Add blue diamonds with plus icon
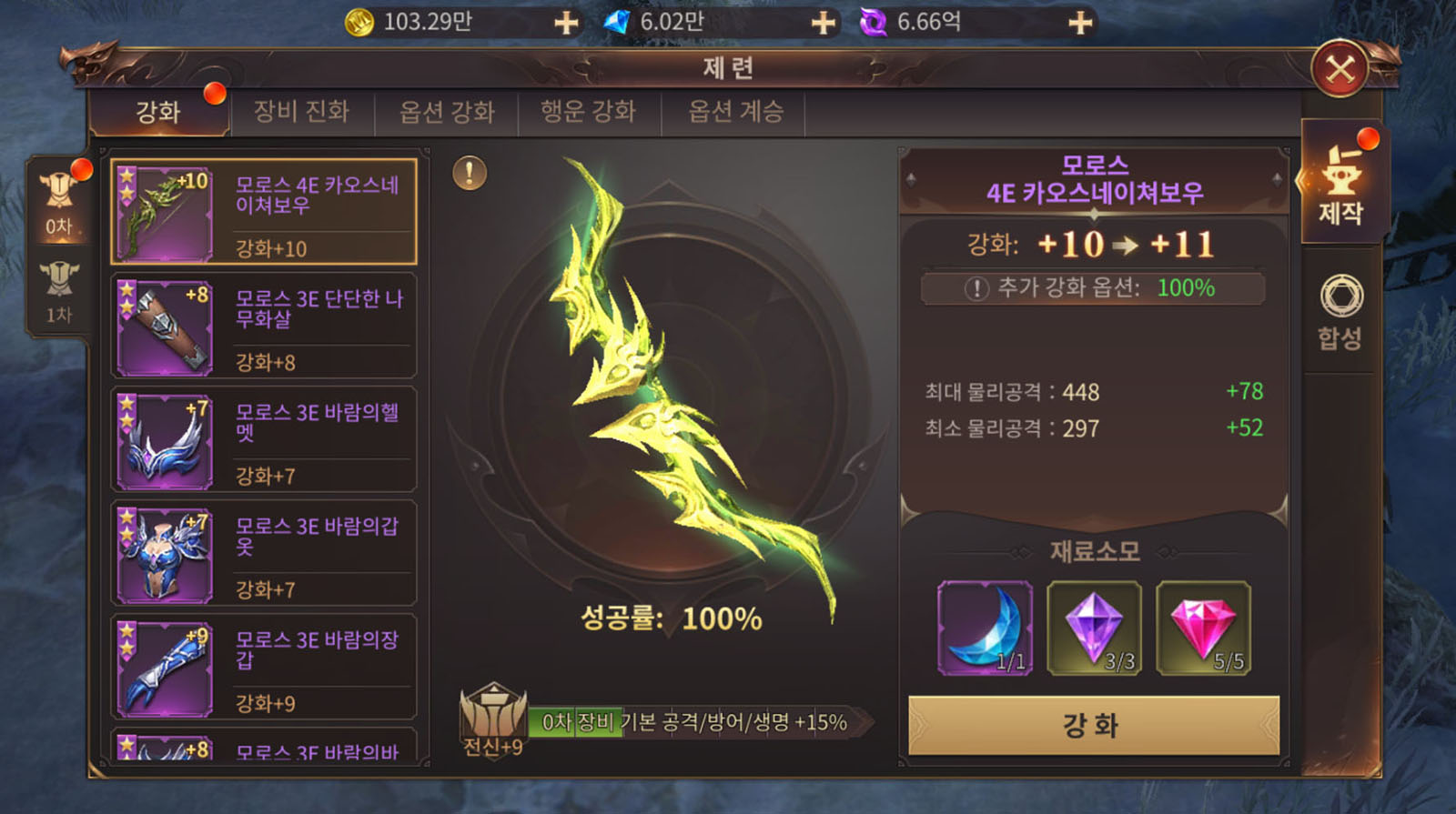 pos(824,22)
